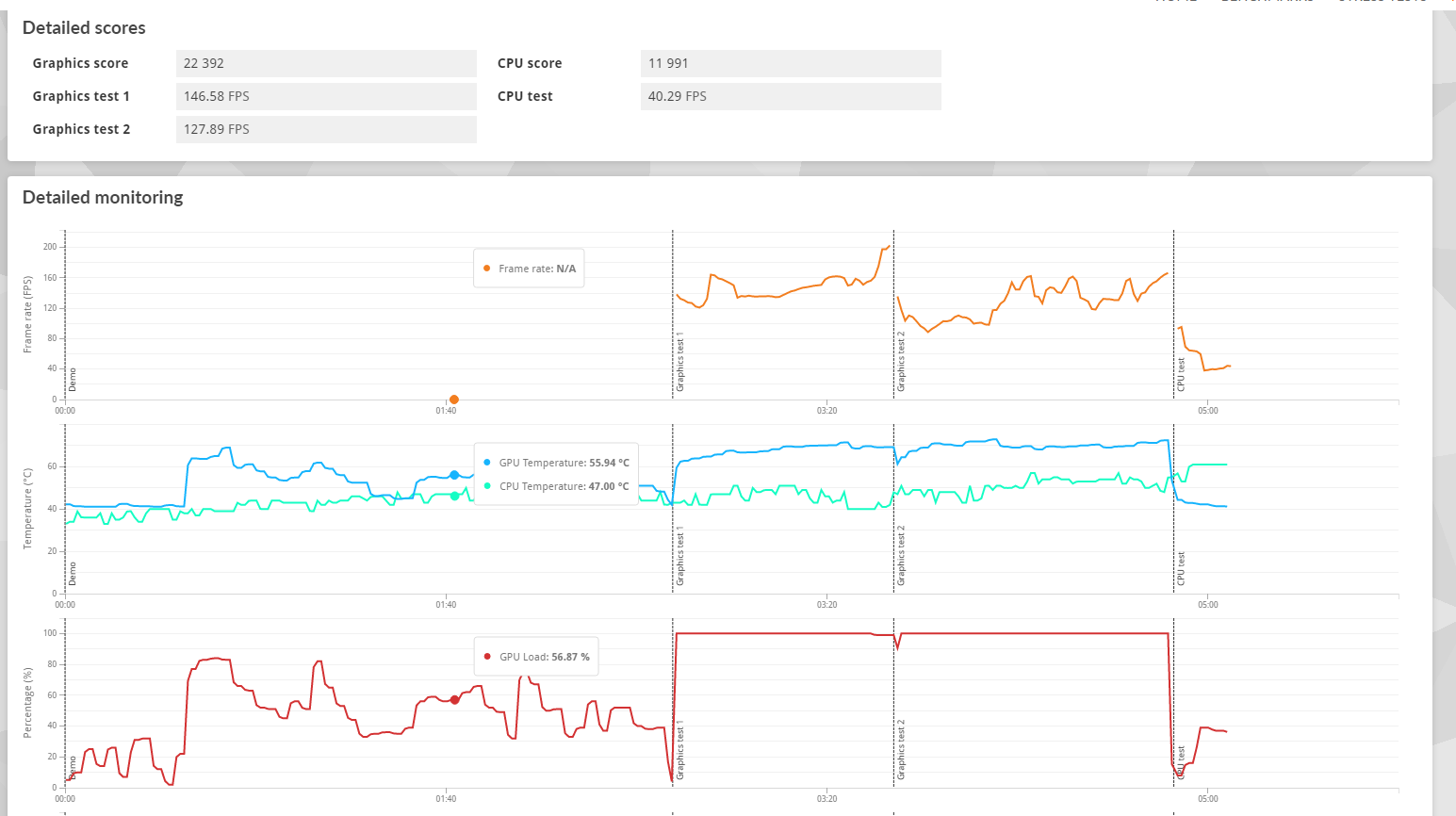
Task: Click the 05:00 tick on GPU load chart
Action: (1208, 798)
